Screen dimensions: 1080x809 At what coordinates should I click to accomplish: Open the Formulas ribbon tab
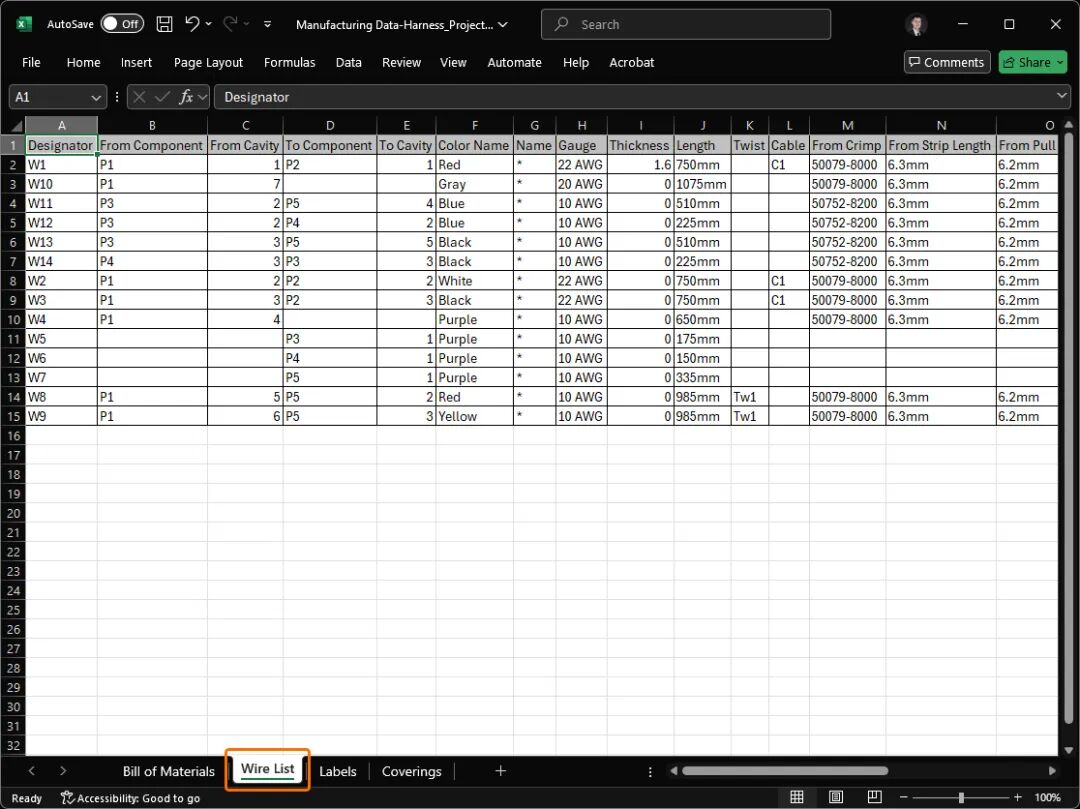[x=289, y=62]
